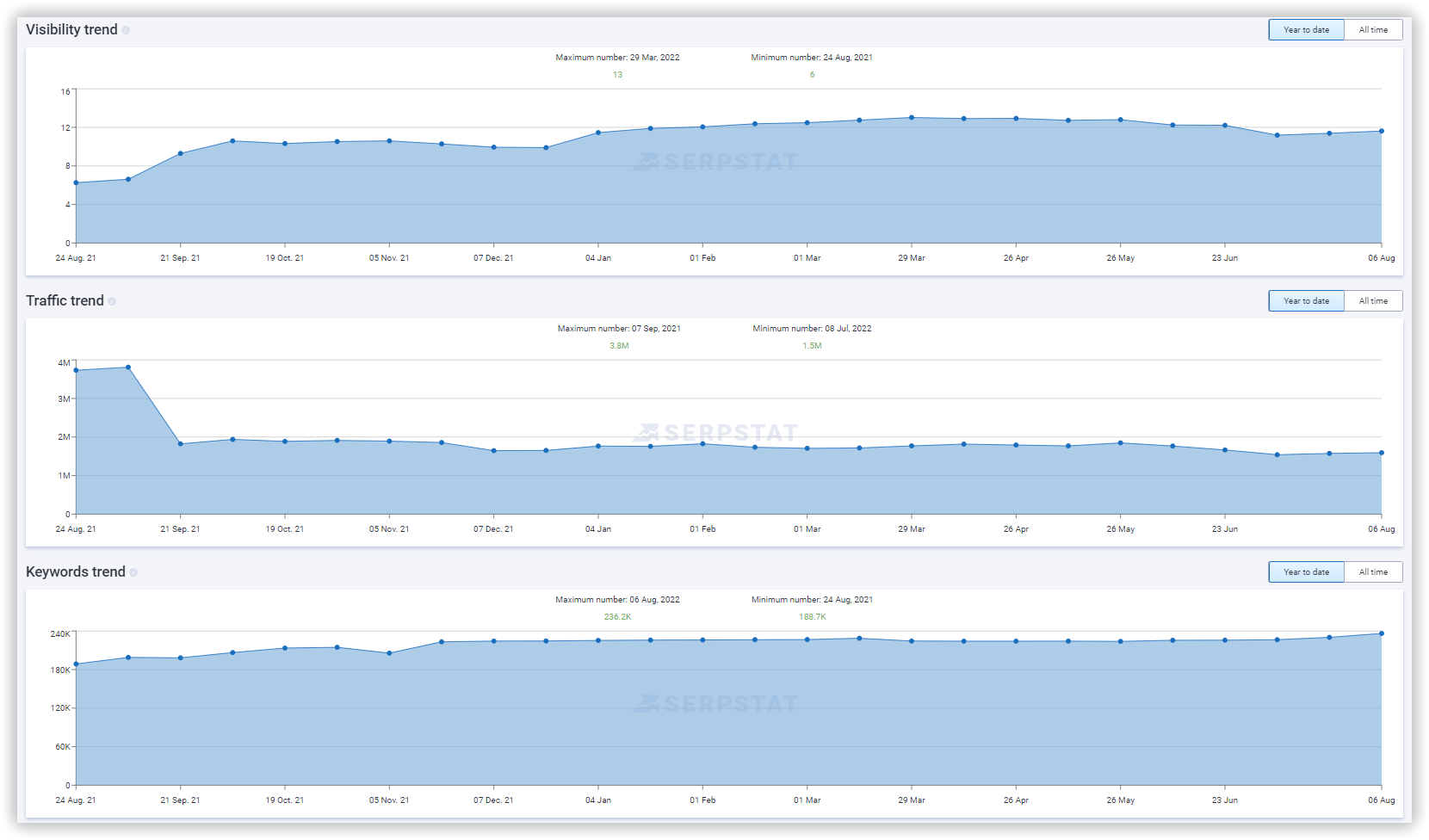Image resolution: width=1429 pixels, height=840 pixels.
Task: Select Year to date for Keywords trend
Action: click(x=1306, y=572)
